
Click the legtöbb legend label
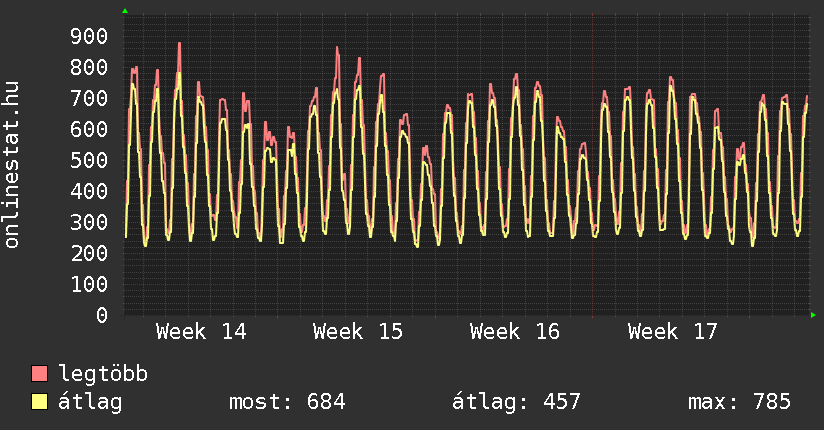103,374
